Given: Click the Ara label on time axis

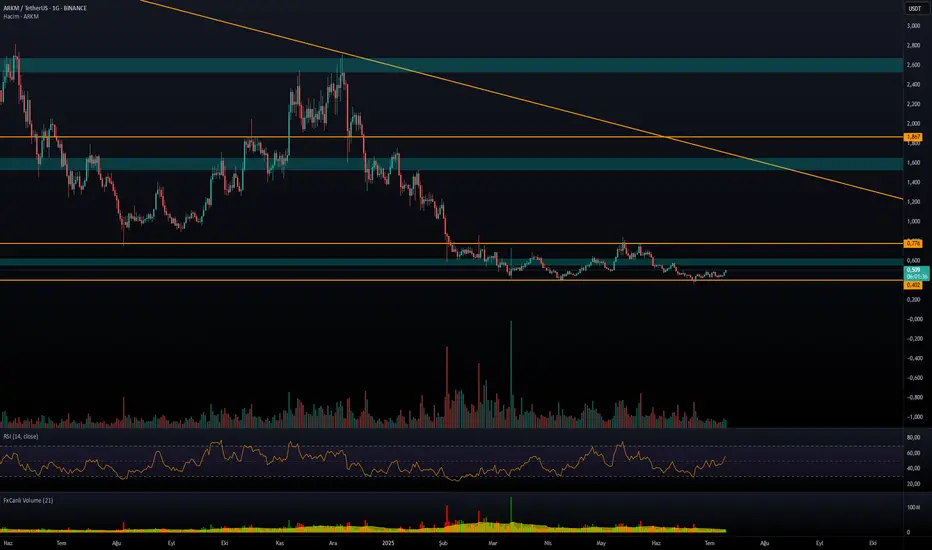Looking at the screenshot, I should click(x=333, y=543).
